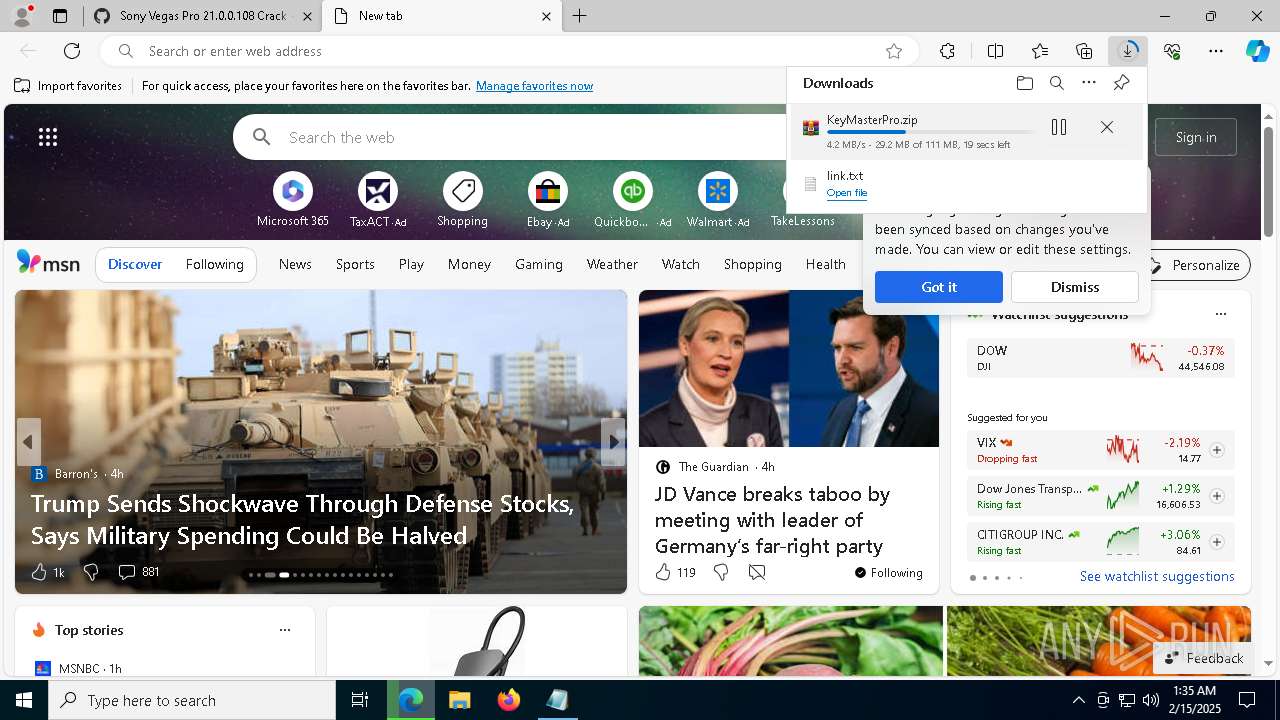This screenshot has width=1280, height=720.
Task: Open Manage favorites now link
Action: (534, 86)
